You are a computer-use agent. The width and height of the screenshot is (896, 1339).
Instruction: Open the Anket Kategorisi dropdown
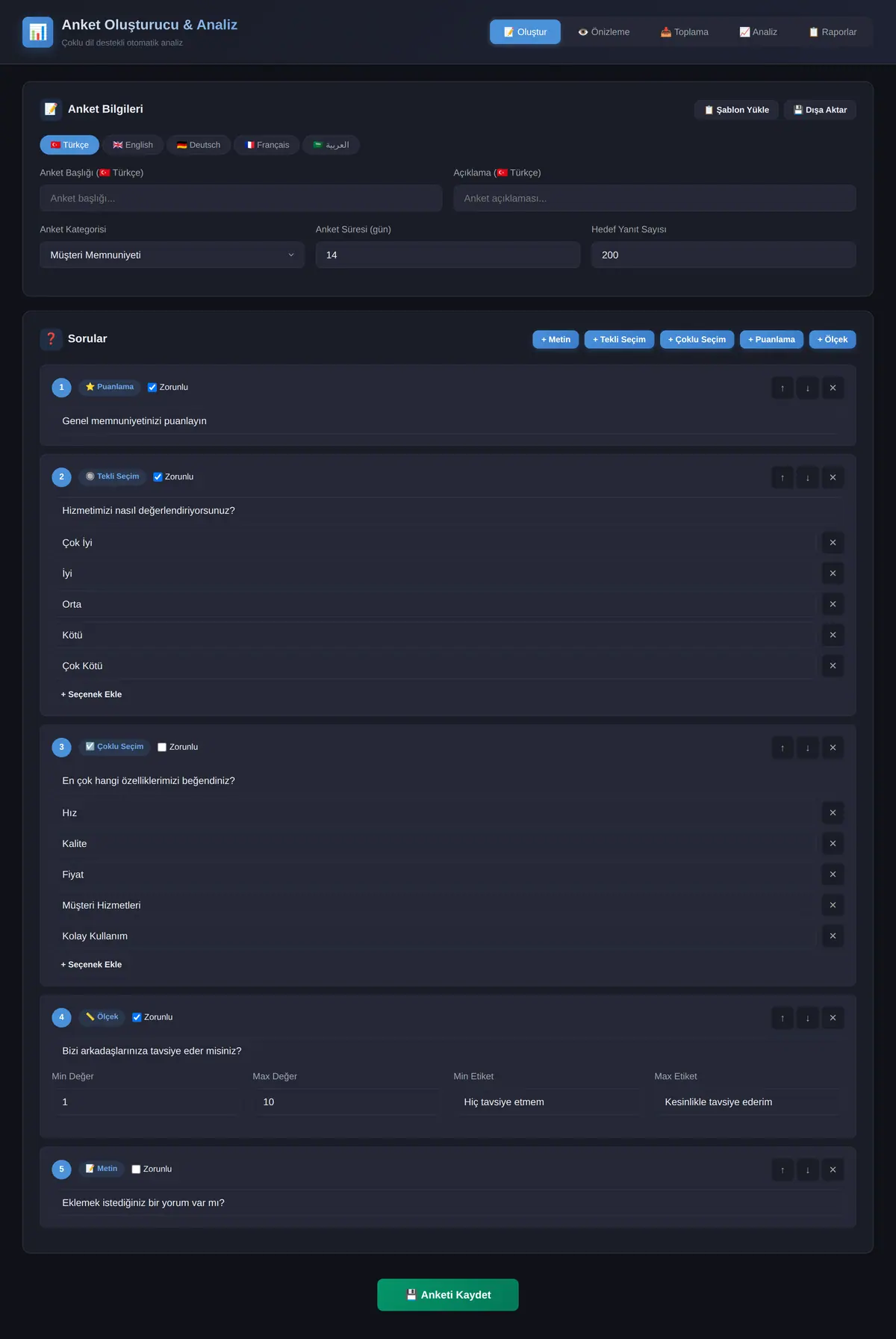[172, 255]
